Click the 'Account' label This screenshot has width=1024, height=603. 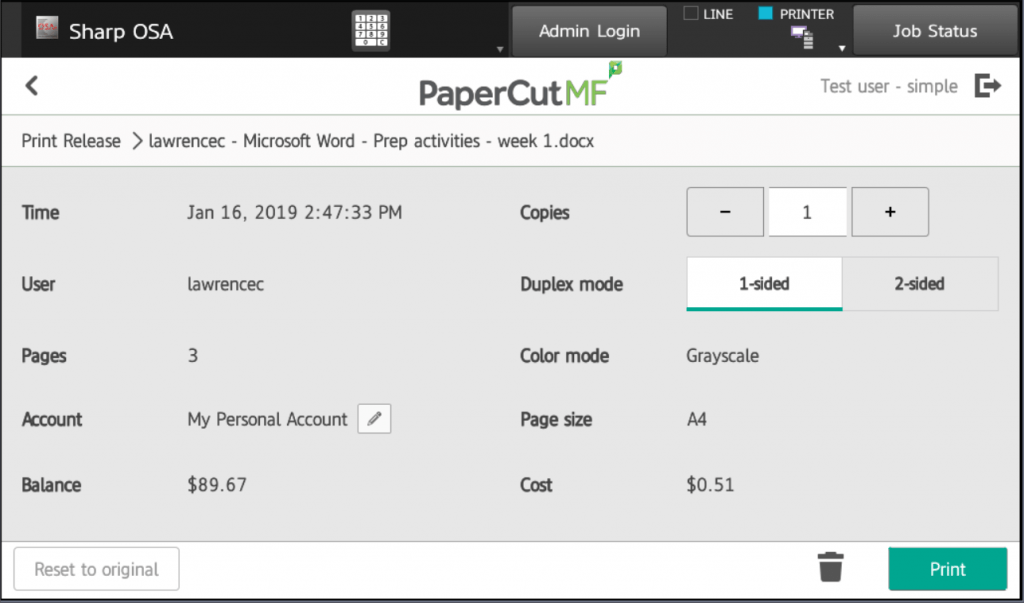point(52,419)
